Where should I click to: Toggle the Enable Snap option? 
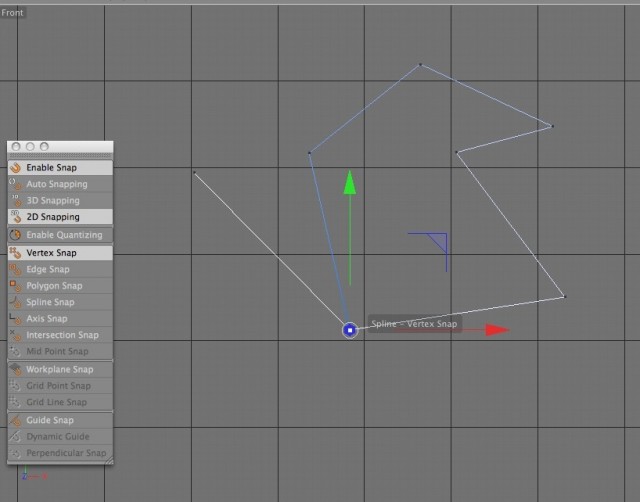(x=60, y=168)
